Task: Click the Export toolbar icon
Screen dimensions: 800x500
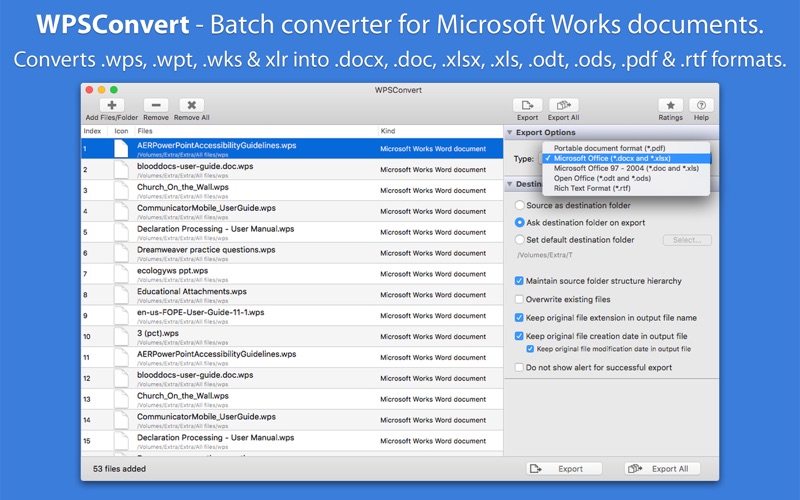Action: point(528,105)
